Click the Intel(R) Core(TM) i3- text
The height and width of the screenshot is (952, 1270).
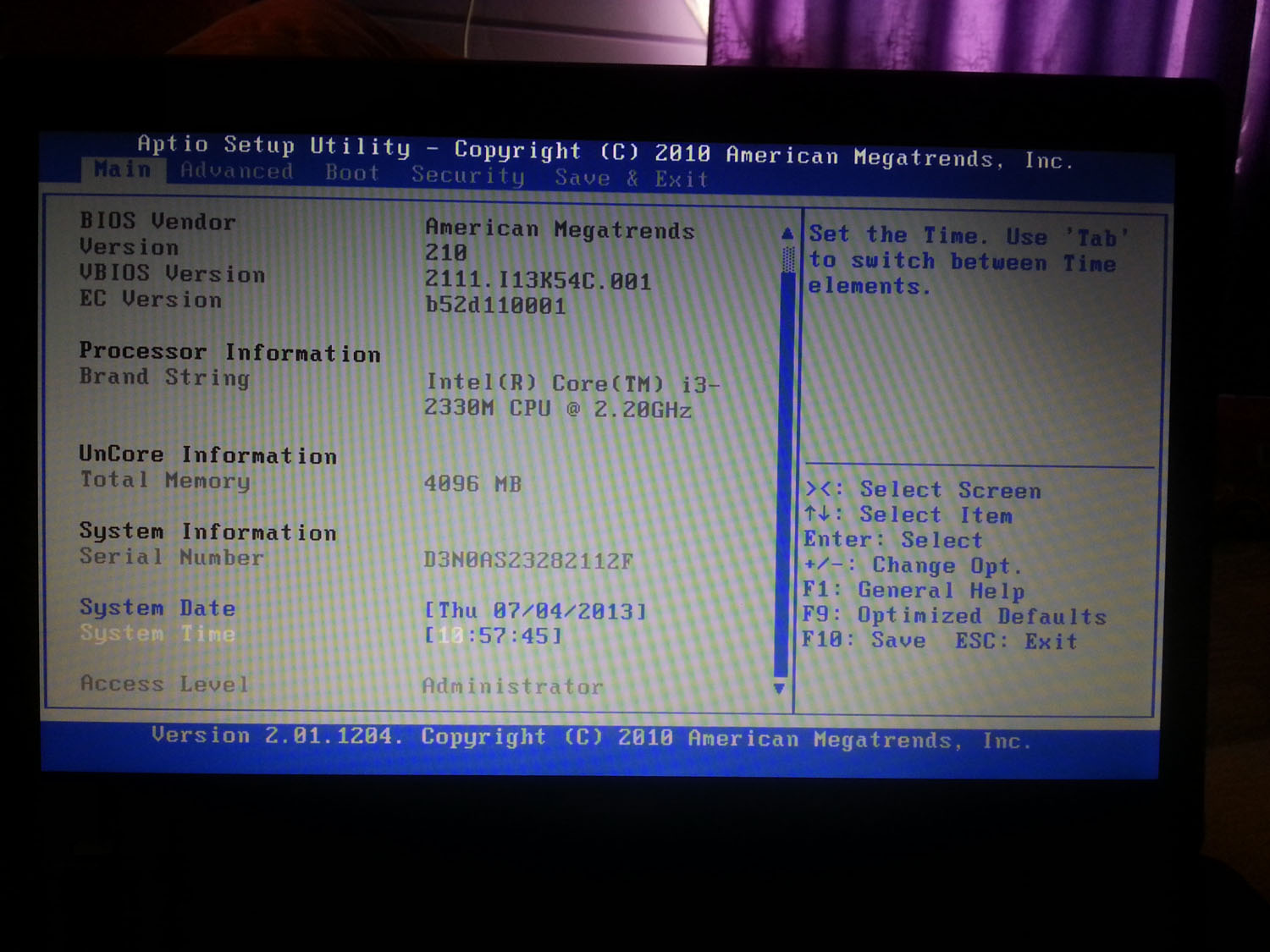573,383
